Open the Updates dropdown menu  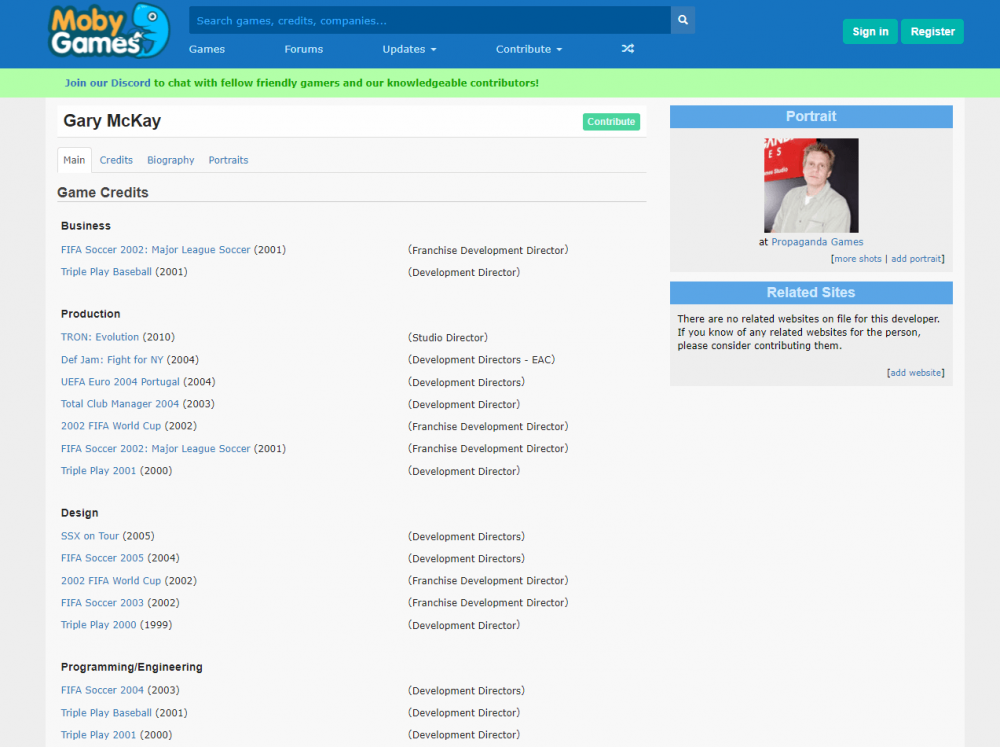tap(409, 49)
